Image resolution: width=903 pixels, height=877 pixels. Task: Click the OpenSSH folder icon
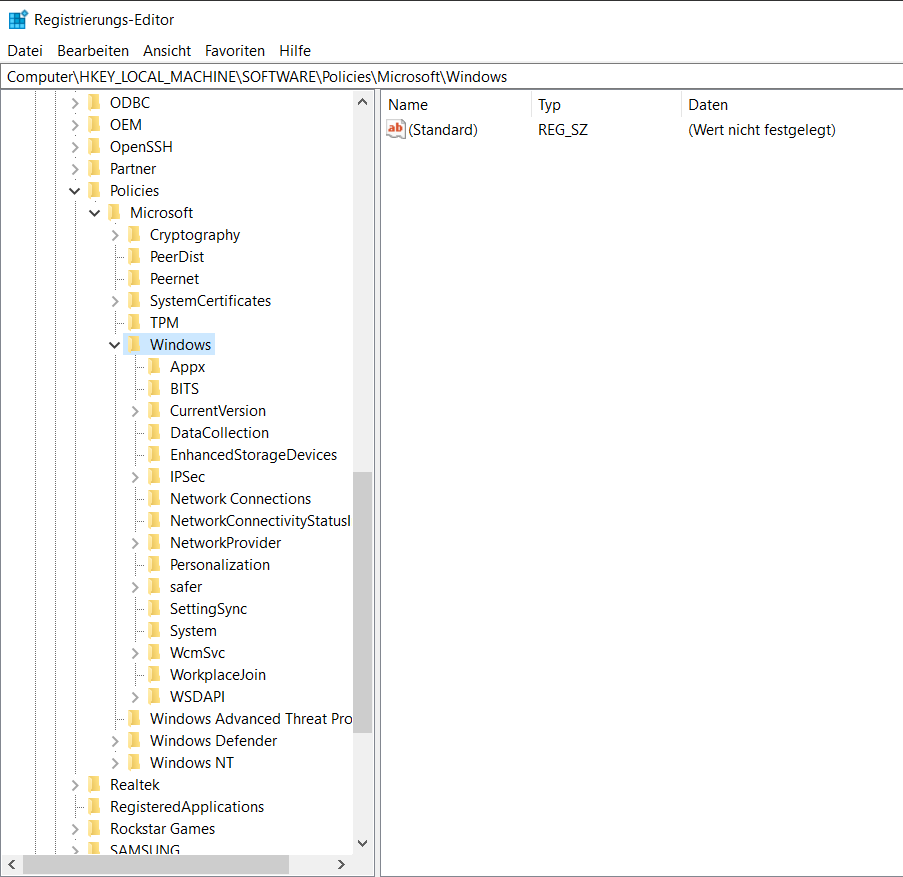(94, 146)
